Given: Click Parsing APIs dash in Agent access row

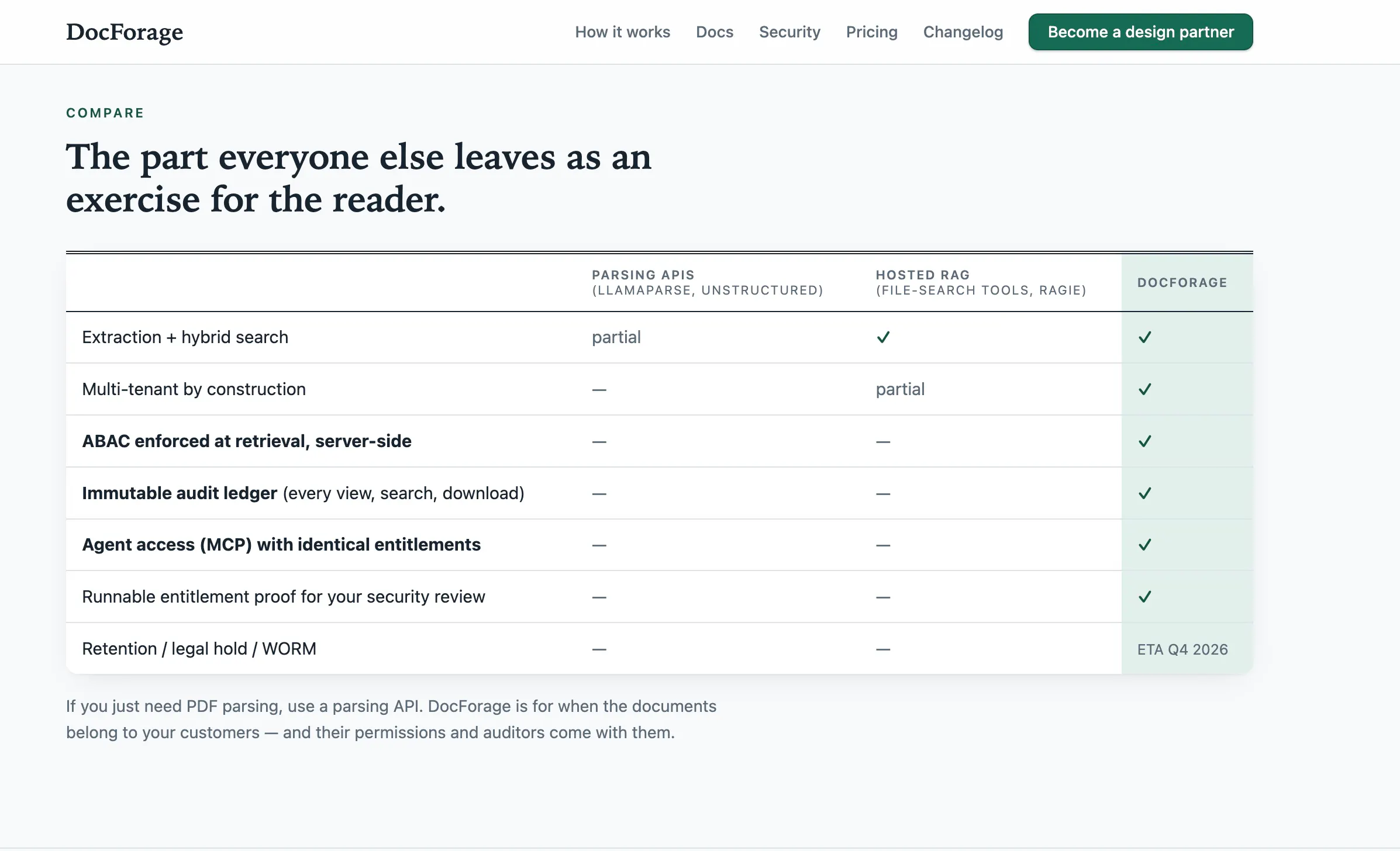Looking at the screenshot, I should point(599,545).
